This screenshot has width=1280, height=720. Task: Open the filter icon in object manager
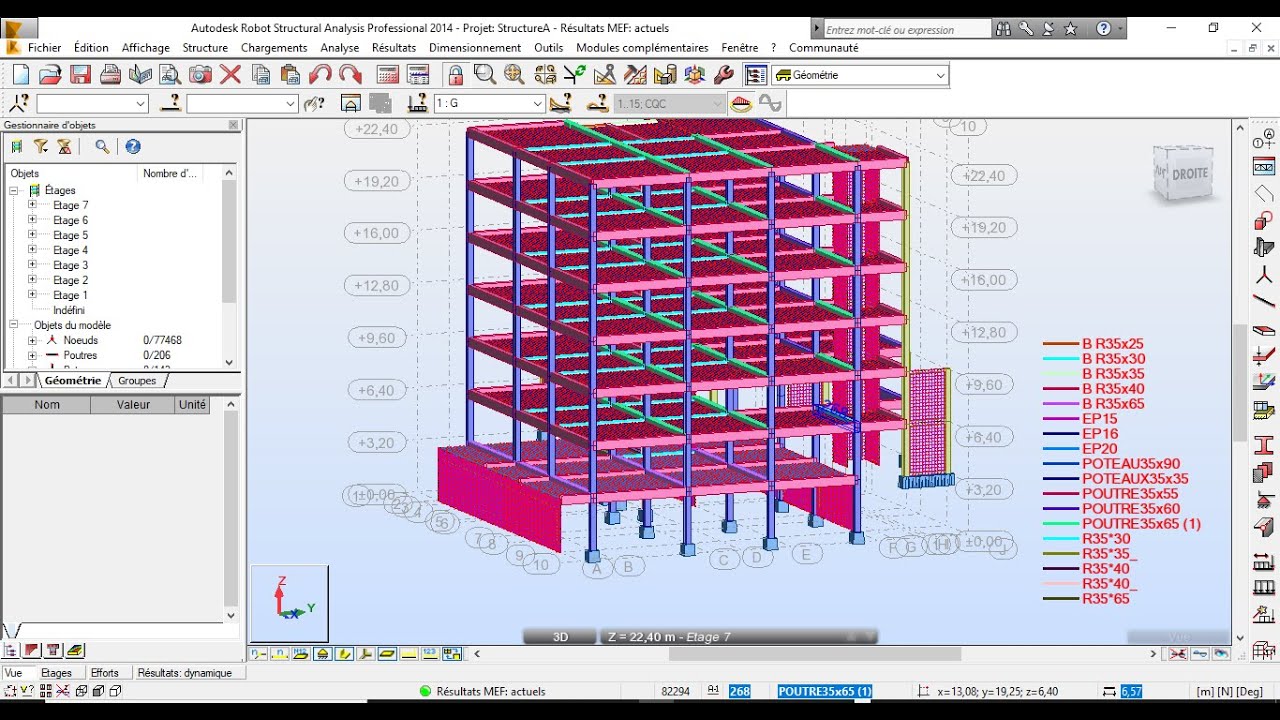click(41, 147)
